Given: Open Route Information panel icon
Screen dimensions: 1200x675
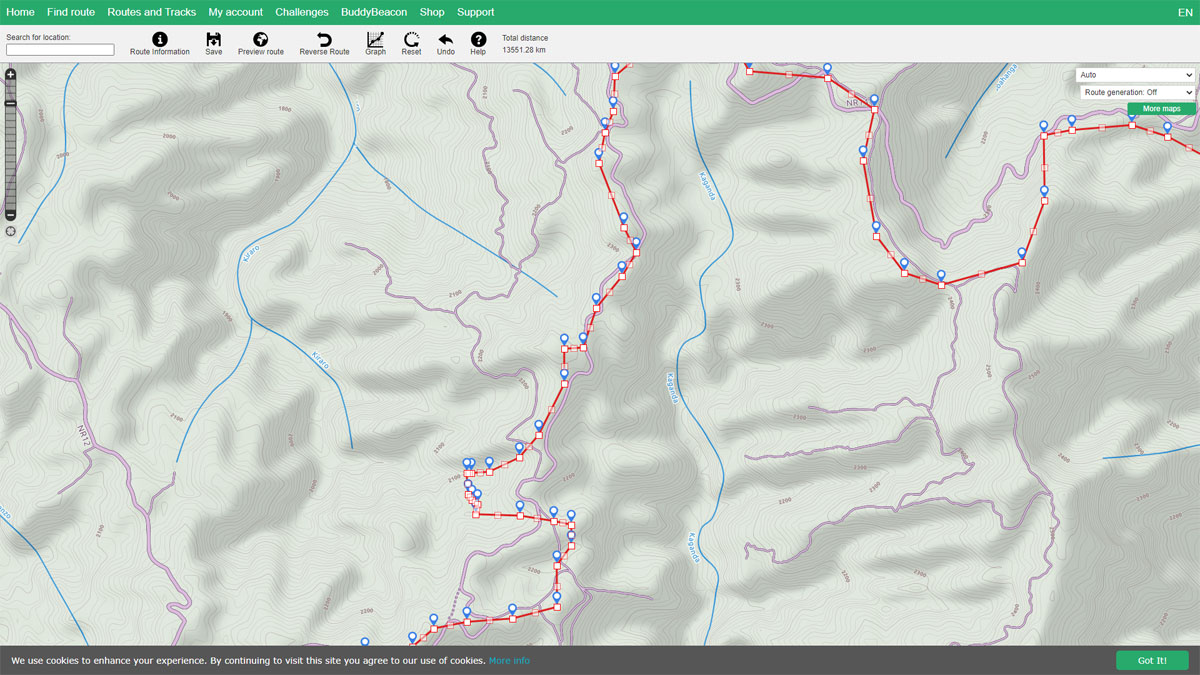Looking at the screenshot, I should coord(160,40).
